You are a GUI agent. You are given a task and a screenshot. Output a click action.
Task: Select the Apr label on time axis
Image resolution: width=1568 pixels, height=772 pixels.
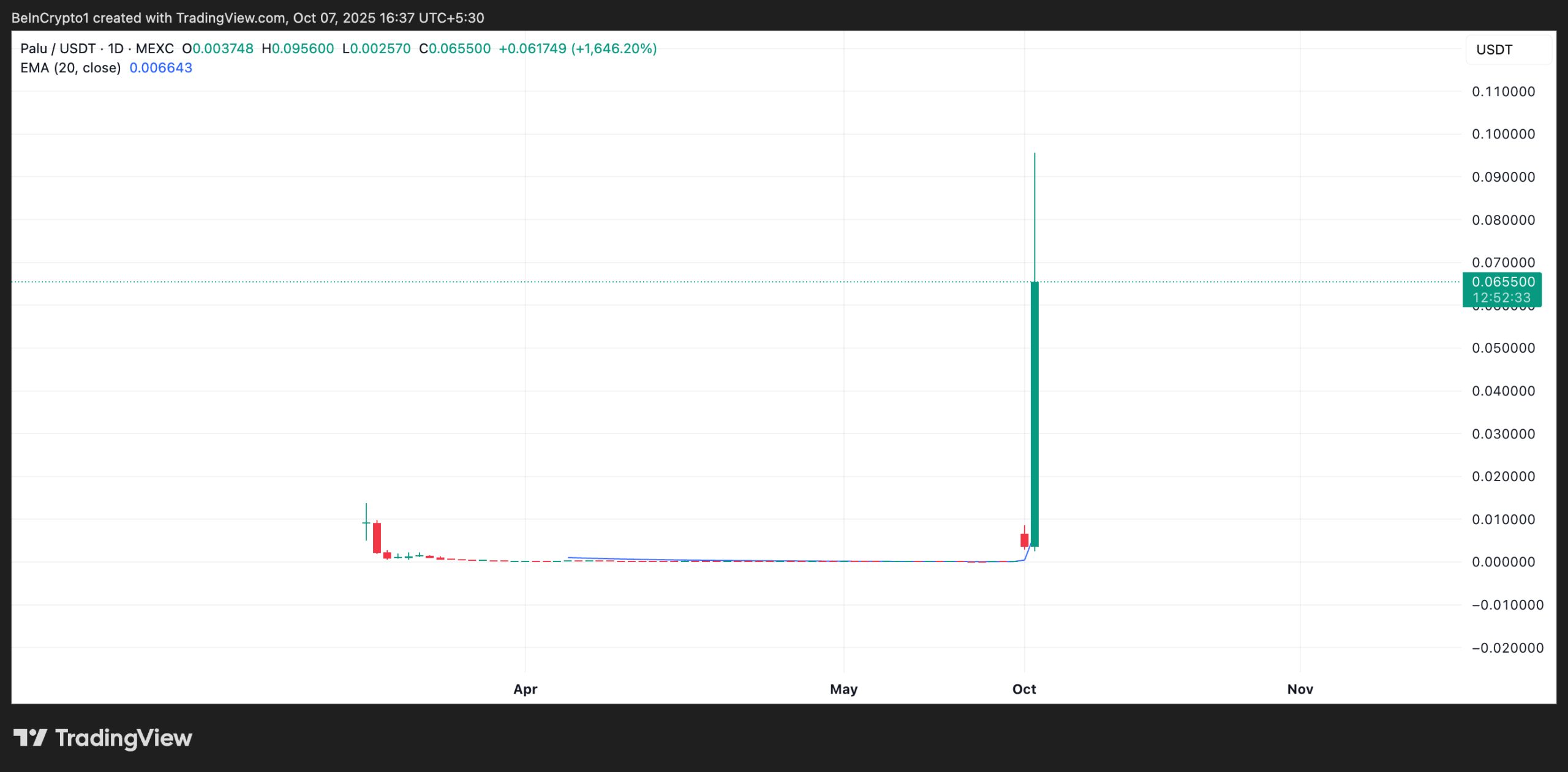[x=525, y=689]
